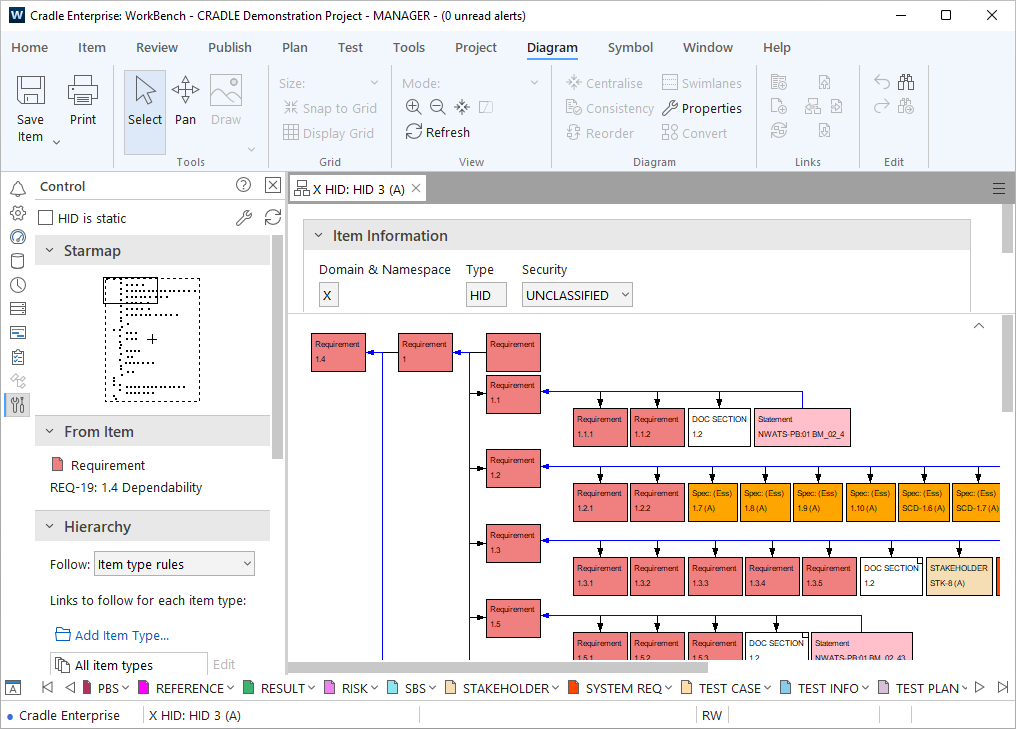This screenshot has width=1016, height=729.
Task: Close the X HID: HID 3 (A) tab
Action: click(x=416, y=189)
